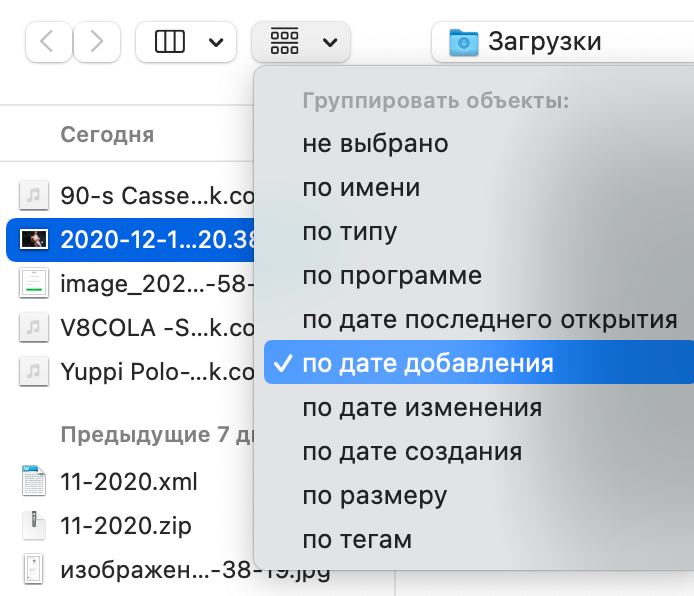This screenshot has height=596, width=694.
Task: Click music icon of Yuppi Polo file
Action: pyautogui.click(x=34, y=371)
